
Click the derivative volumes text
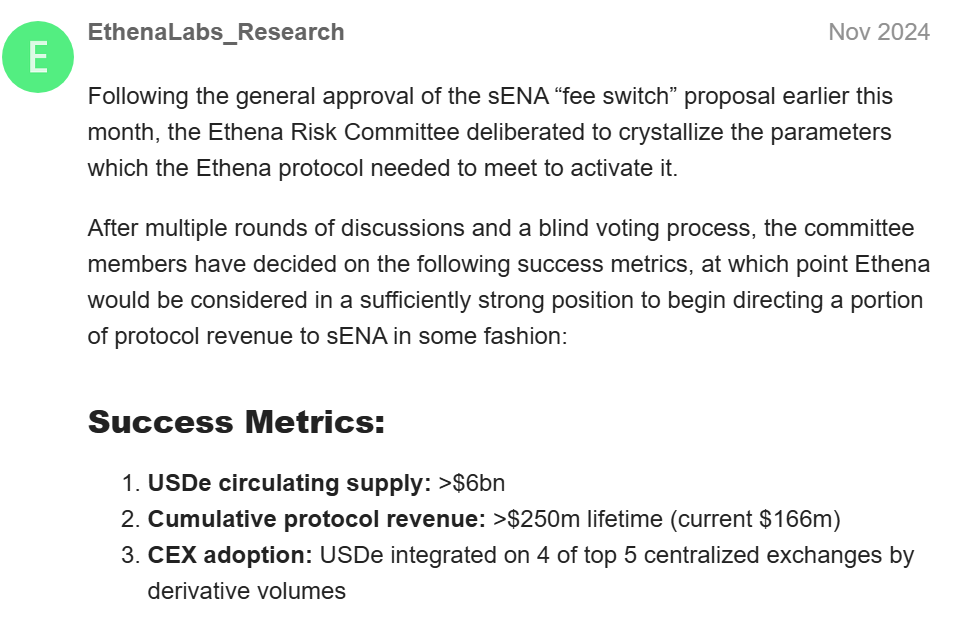pos(246,591)
